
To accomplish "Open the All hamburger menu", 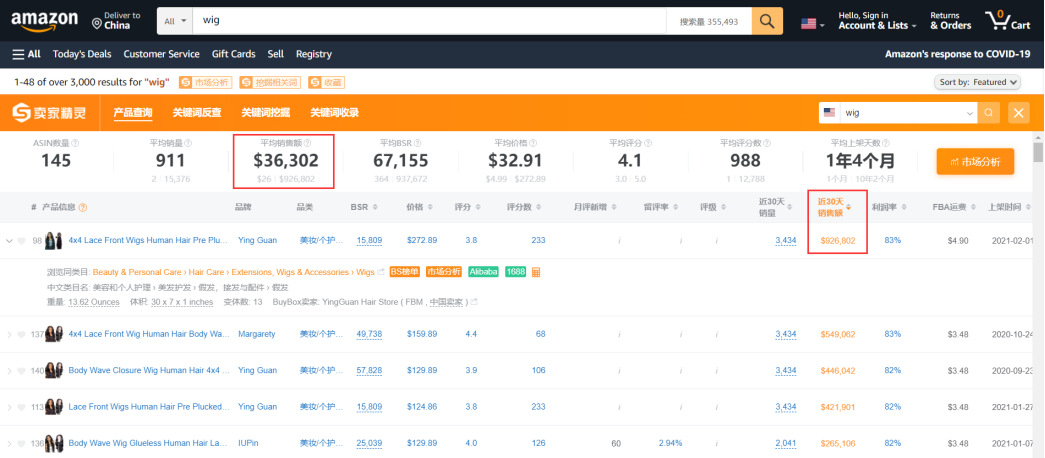I will [x=27, y=54].
